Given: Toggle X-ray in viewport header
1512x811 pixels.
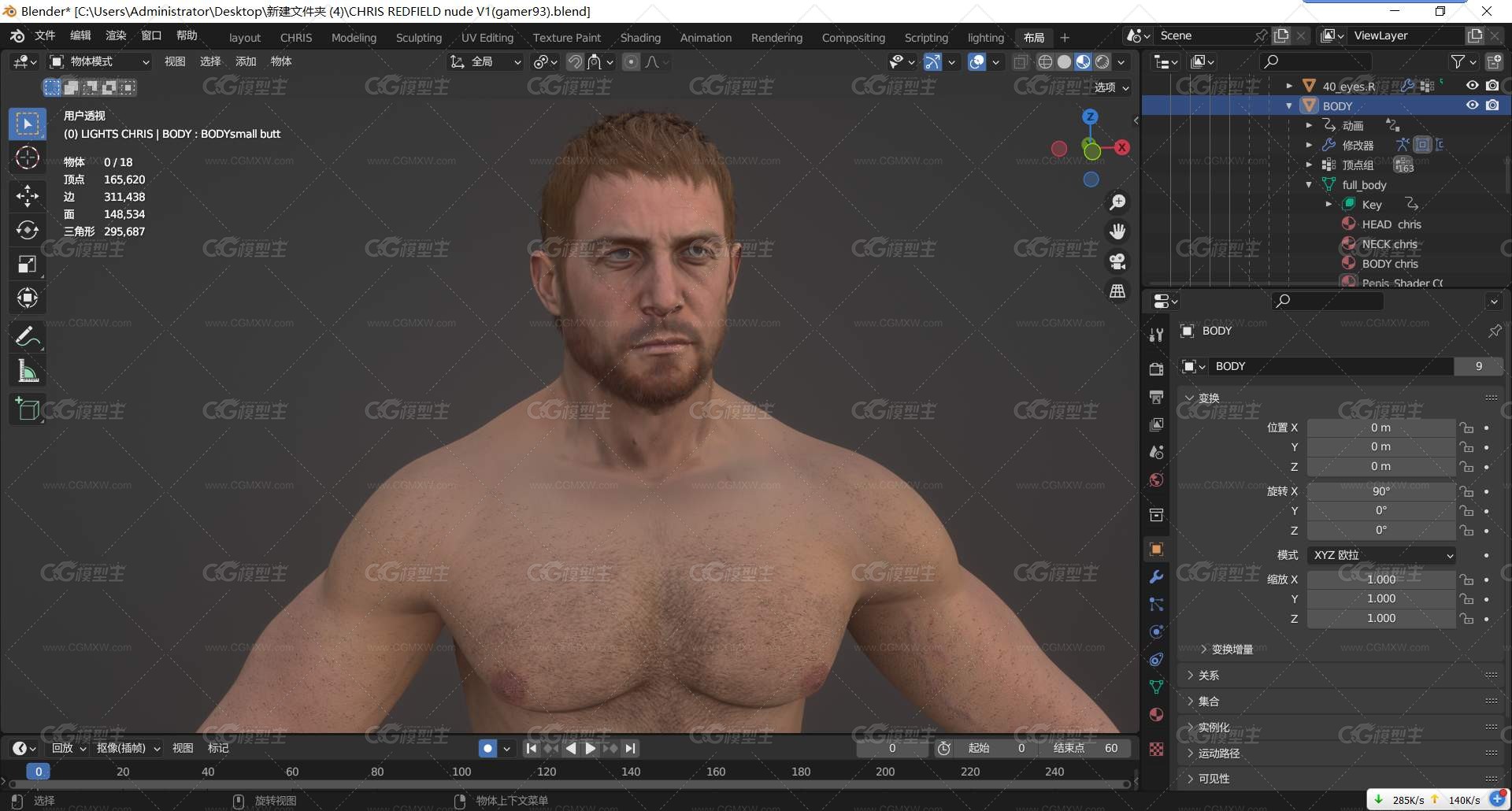Looking at the screenshot, I should [1021, 62].
